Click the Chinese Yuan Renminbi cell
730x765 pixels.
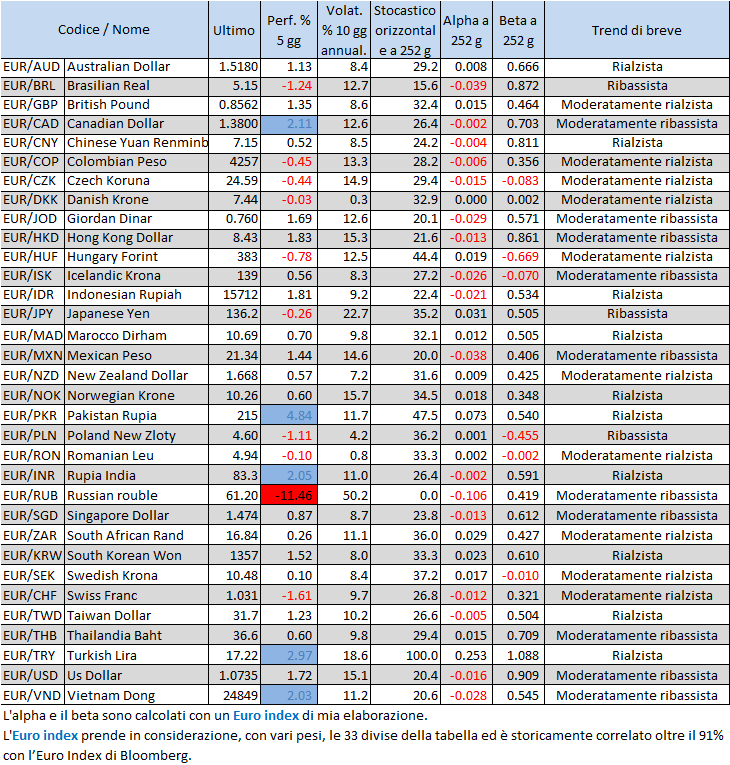click(137, 143)
